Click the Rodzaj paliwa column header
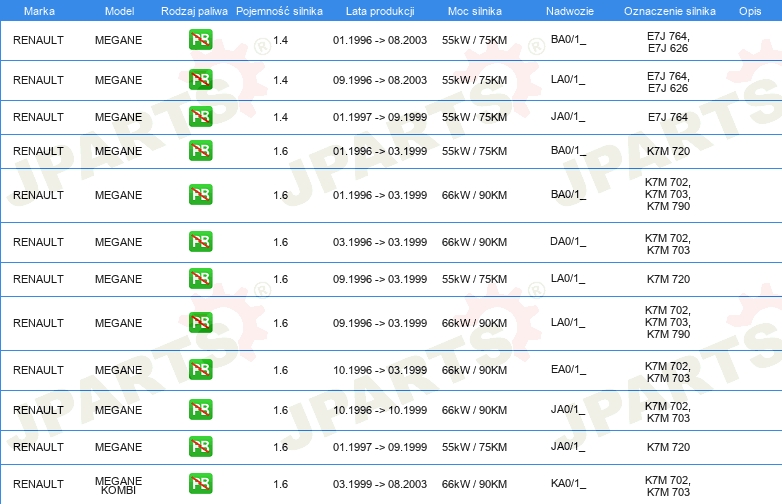782x504 pixels. point(194,11)
